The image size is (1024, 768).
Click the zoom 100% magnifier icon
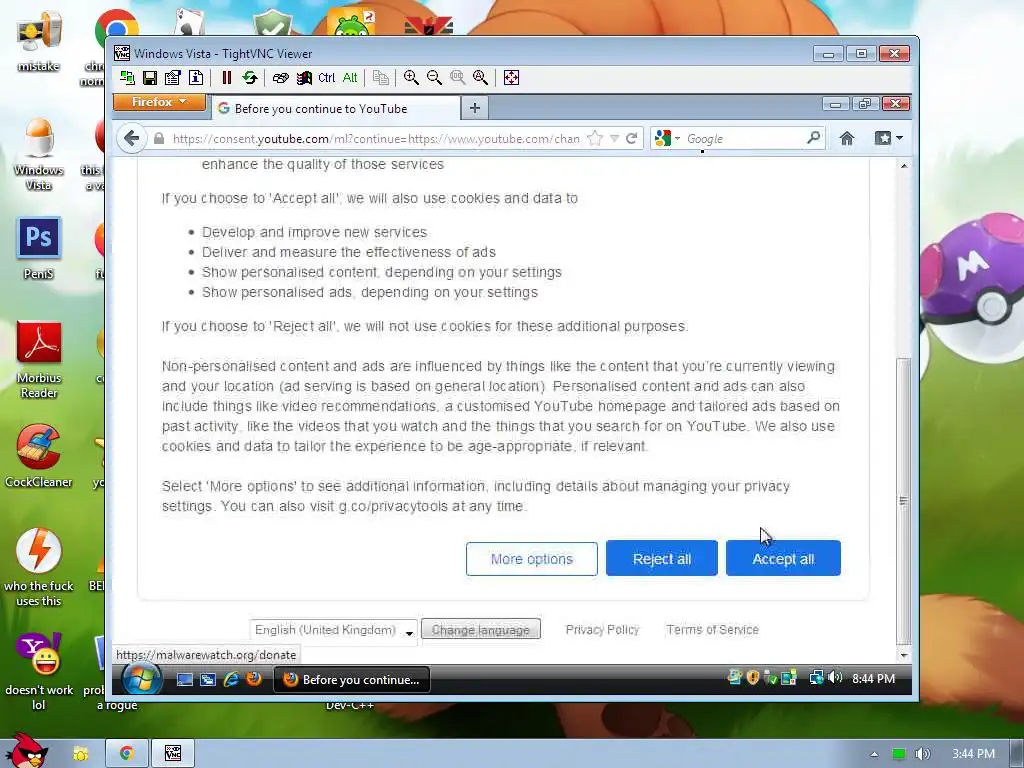click(457, 78)
